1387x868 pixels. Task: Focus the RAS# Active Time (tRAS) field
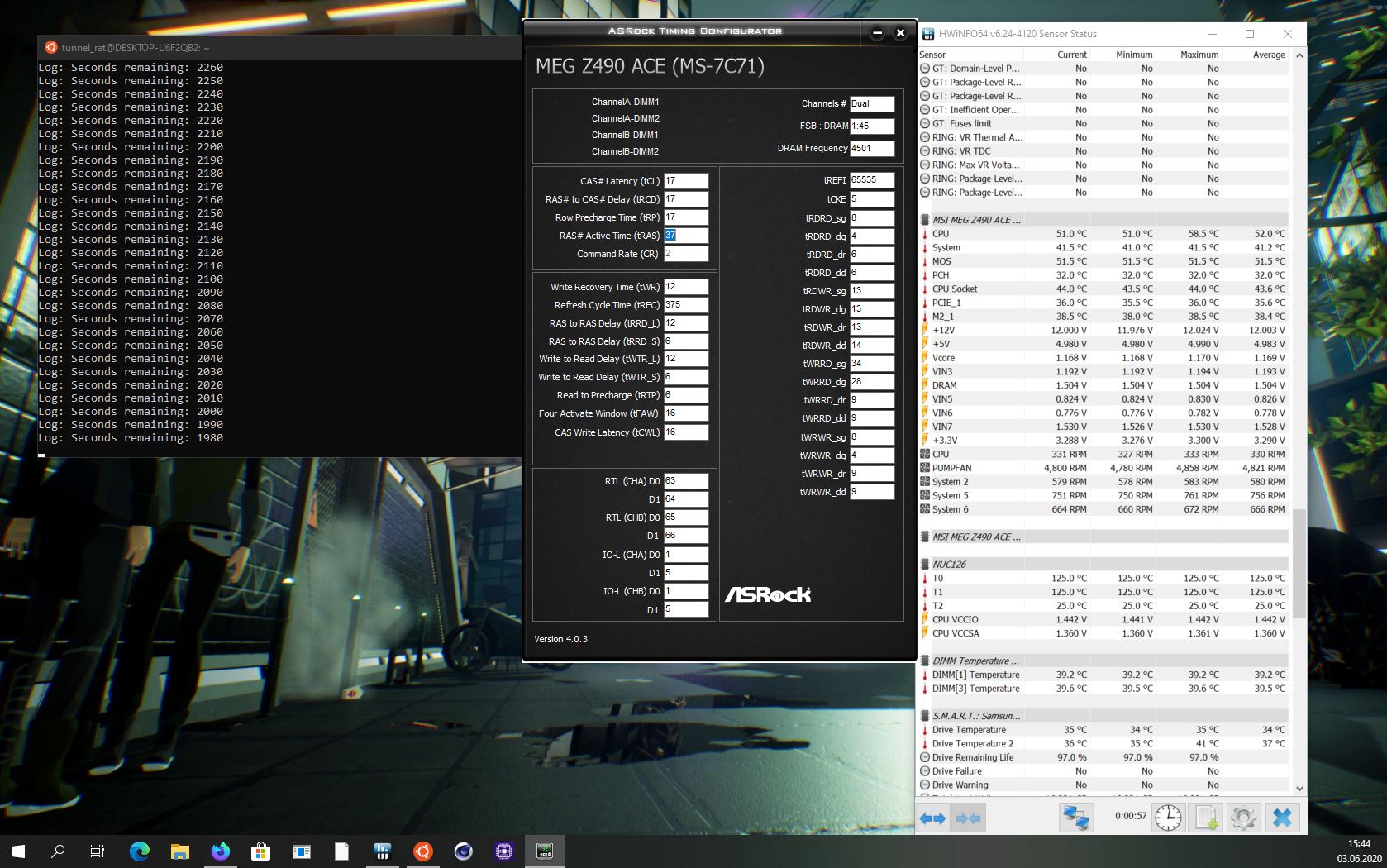pyautogui.click(x=686, y=236)
